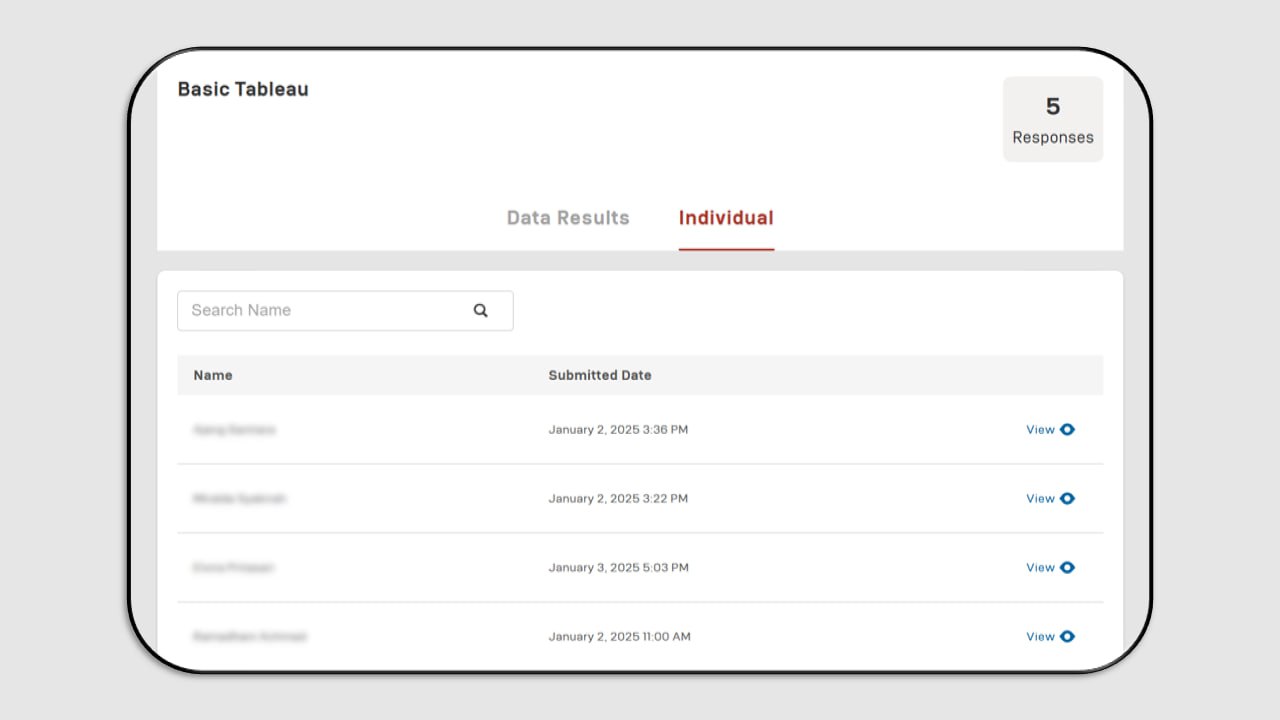Open View link for 3:36 PM submission
This screenshot has height=720, width=1280.
[1040, 430]
